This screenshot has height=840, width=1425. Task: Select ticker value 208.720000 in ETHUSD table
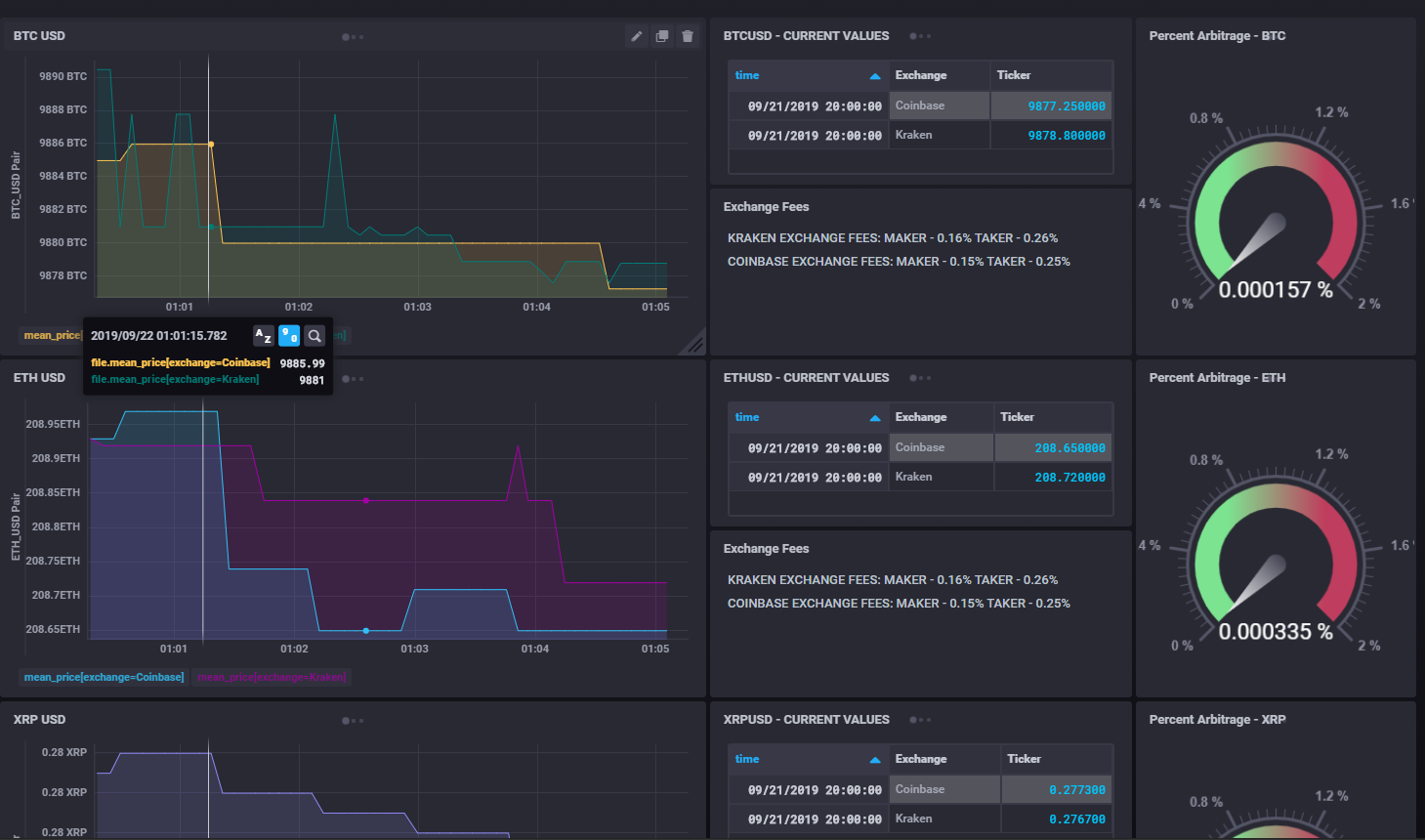[1070, 478]
